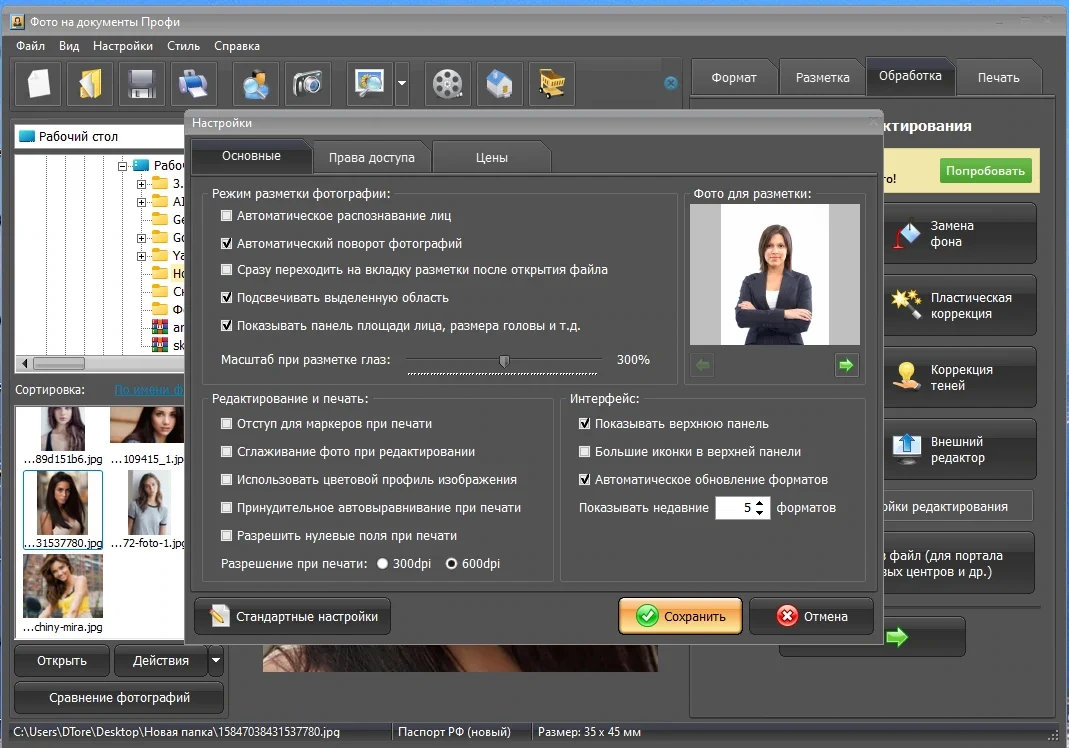Click the Внешний редактор upload arrow icon
This screenshot has width=1069, height=748.
coord(907,449)
